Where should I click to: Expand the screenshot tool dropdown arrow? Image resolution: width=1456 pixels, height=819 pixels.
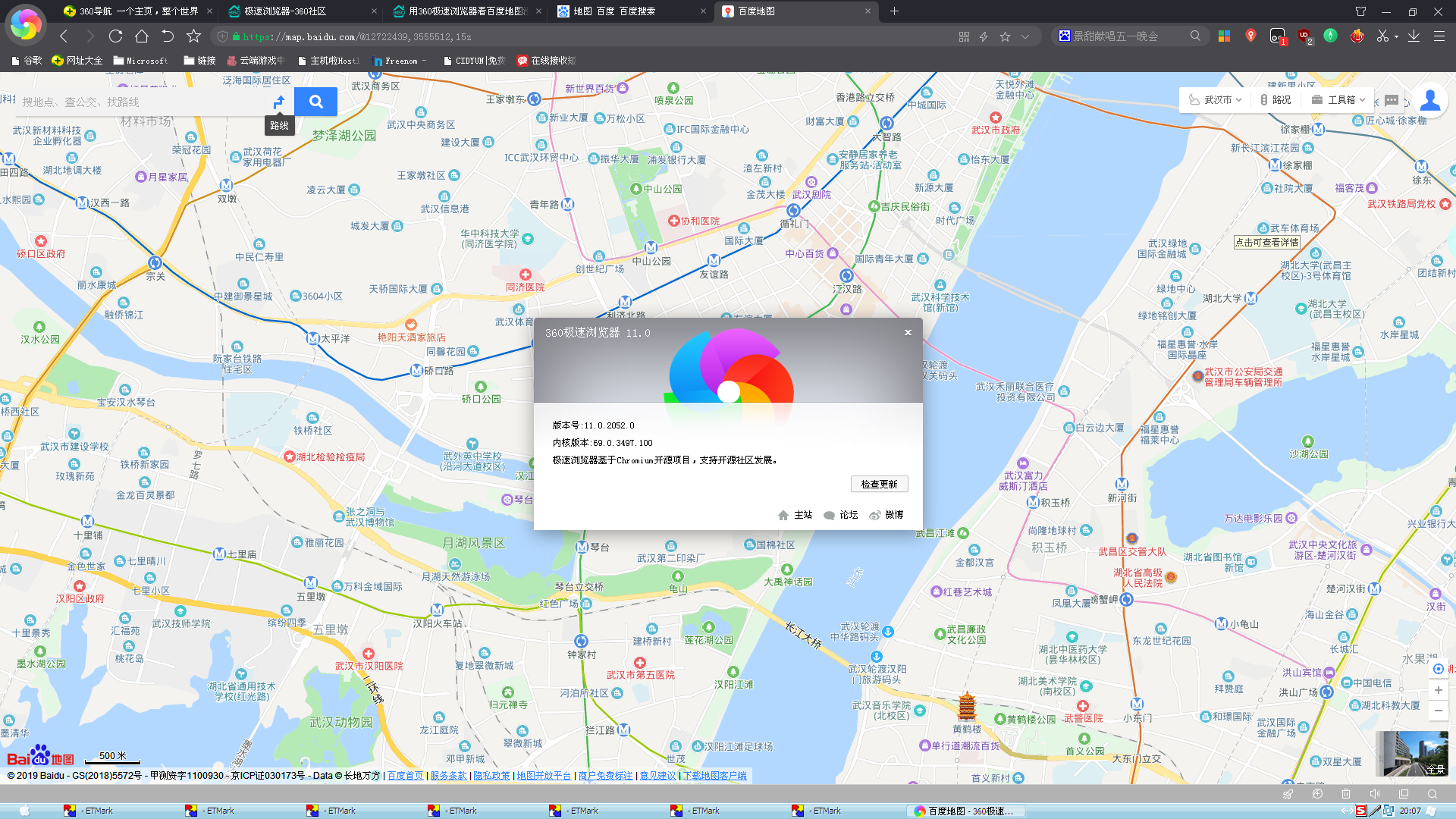pos(1396,36)
